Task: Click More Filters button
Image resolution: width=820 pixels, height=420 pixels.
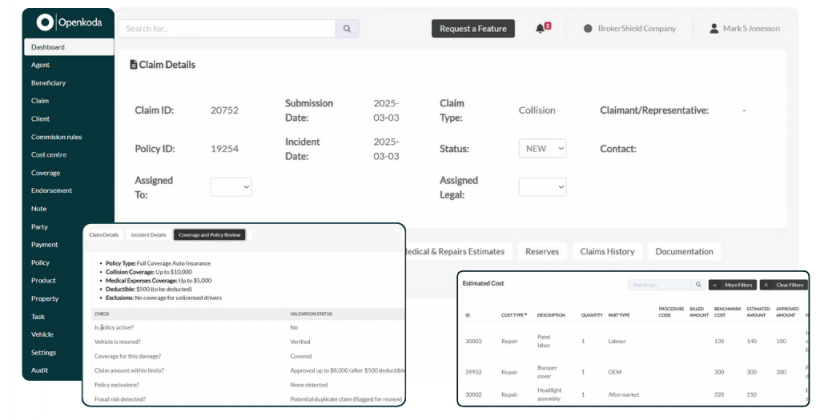Action: click(x=733, y=285)
